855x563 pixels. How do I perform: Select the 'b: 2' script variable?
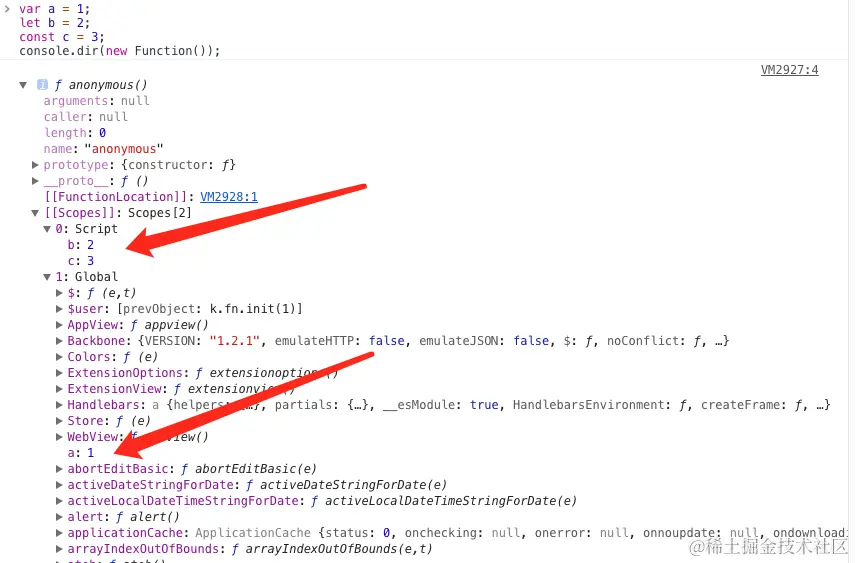click(81, 245)
